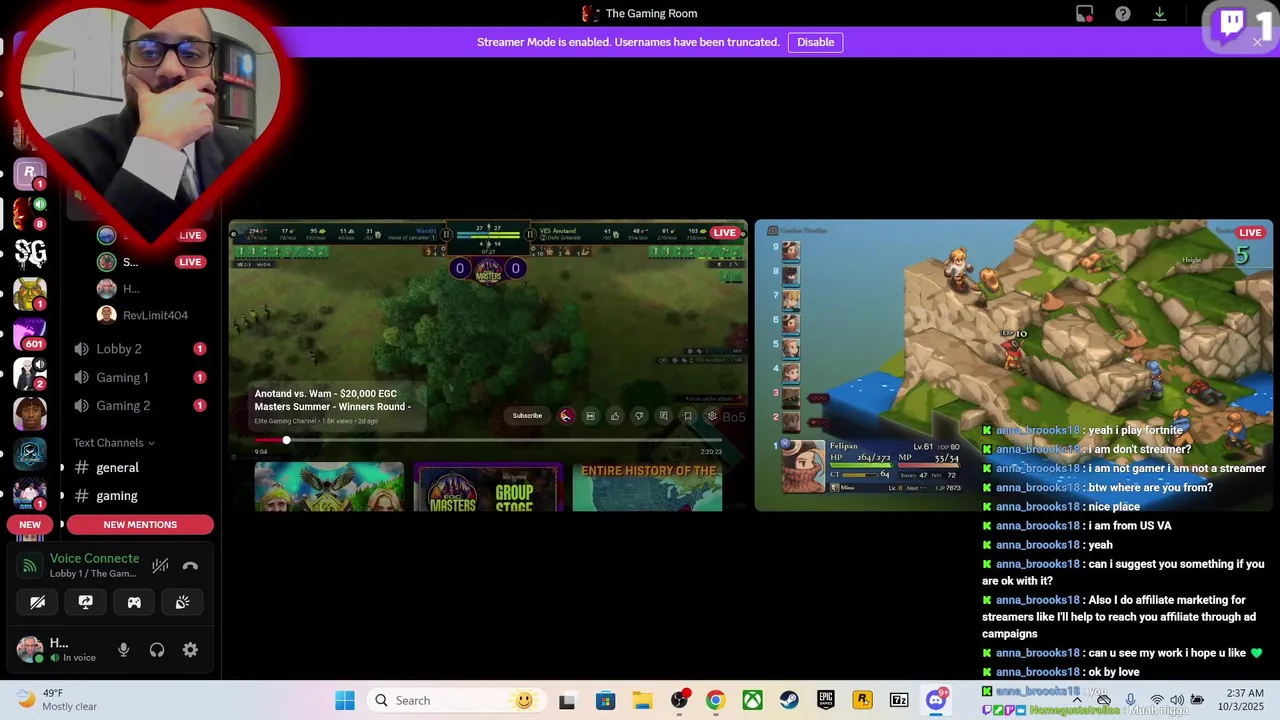
Task: Disconnect from voice with the phone icon
Action: pos(190,566)
